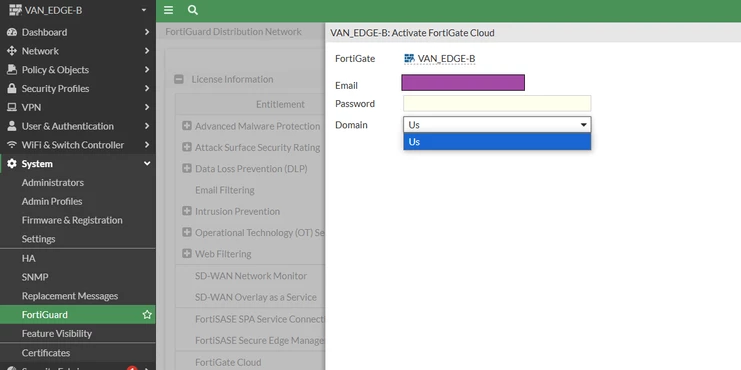Click the VAN_EDGE-B link in dialog
The height and width of the screenshot is (370, 741).
(446, 59)
